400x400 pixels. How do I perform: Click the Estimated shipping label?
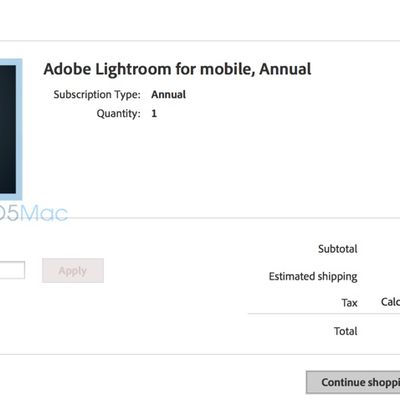click(x=313, y=276)
